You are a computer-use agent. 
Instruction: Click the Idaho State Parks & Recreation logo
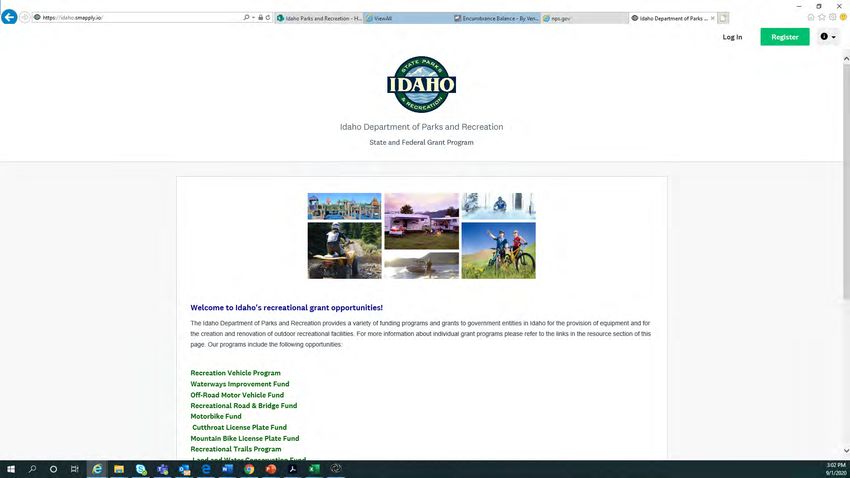pyautogui.click(x=421, y=84)
